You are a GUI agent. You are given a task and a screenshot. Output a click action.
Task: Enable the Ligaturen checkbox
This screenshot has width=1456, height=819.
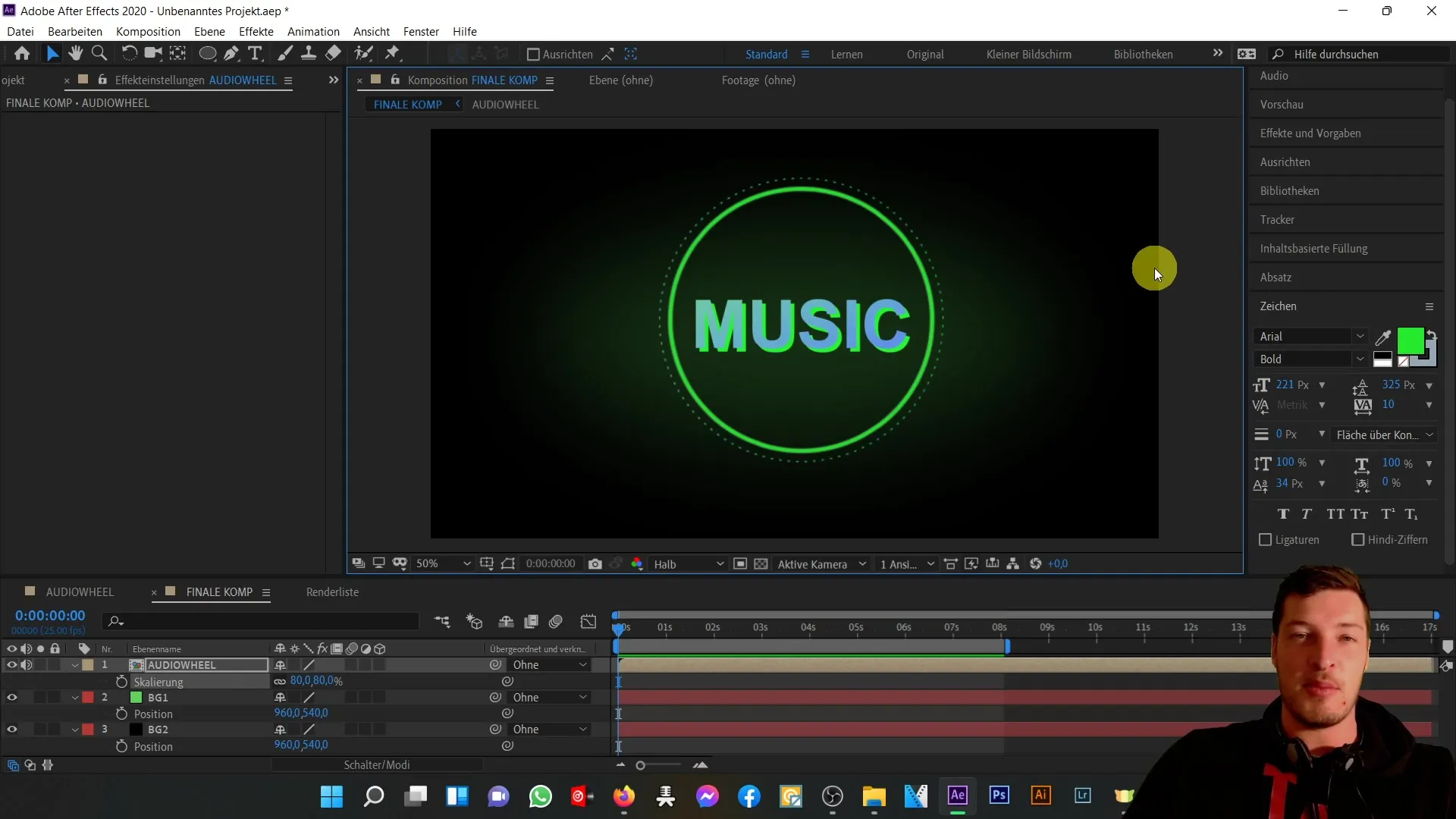(x=1265, y=540)
